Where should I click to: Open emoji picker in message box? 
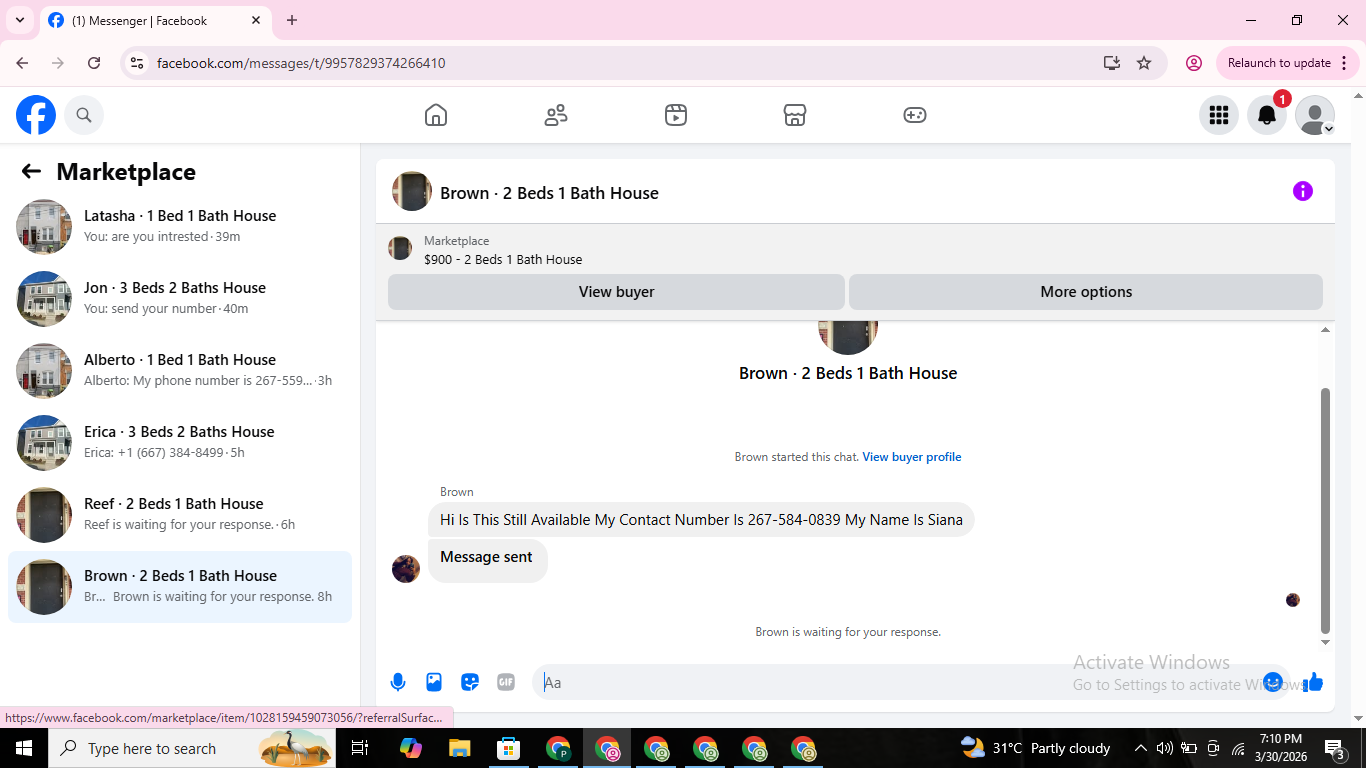(1273, 682)
